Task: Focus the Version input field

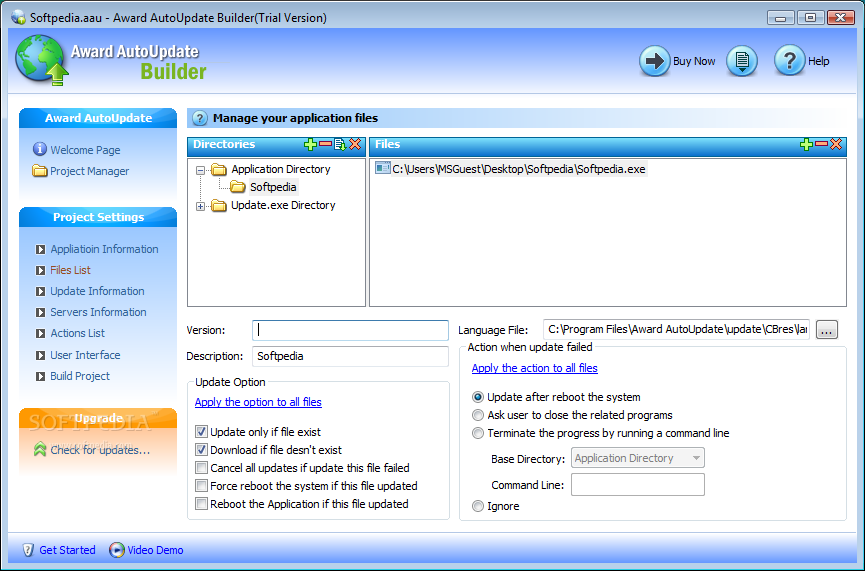Action: (x=350, y=330)
